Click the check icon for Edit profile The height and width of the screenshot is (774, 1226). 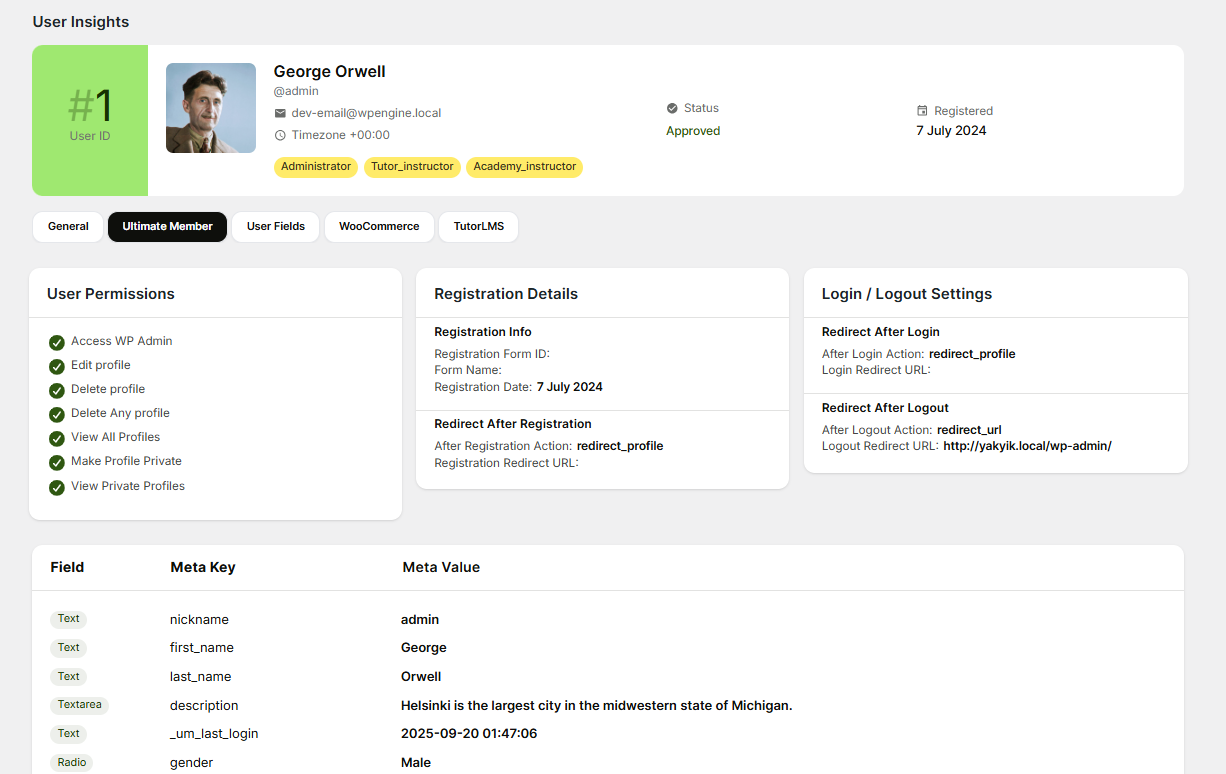tap(57, 366)
